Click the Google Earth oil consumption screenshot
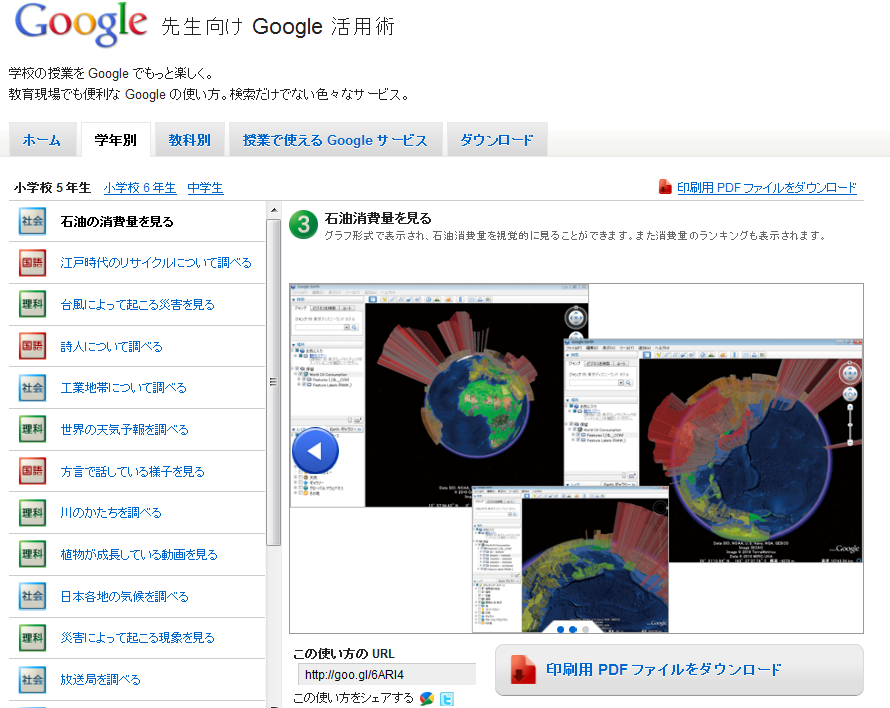890x708 pixels. 576,458
